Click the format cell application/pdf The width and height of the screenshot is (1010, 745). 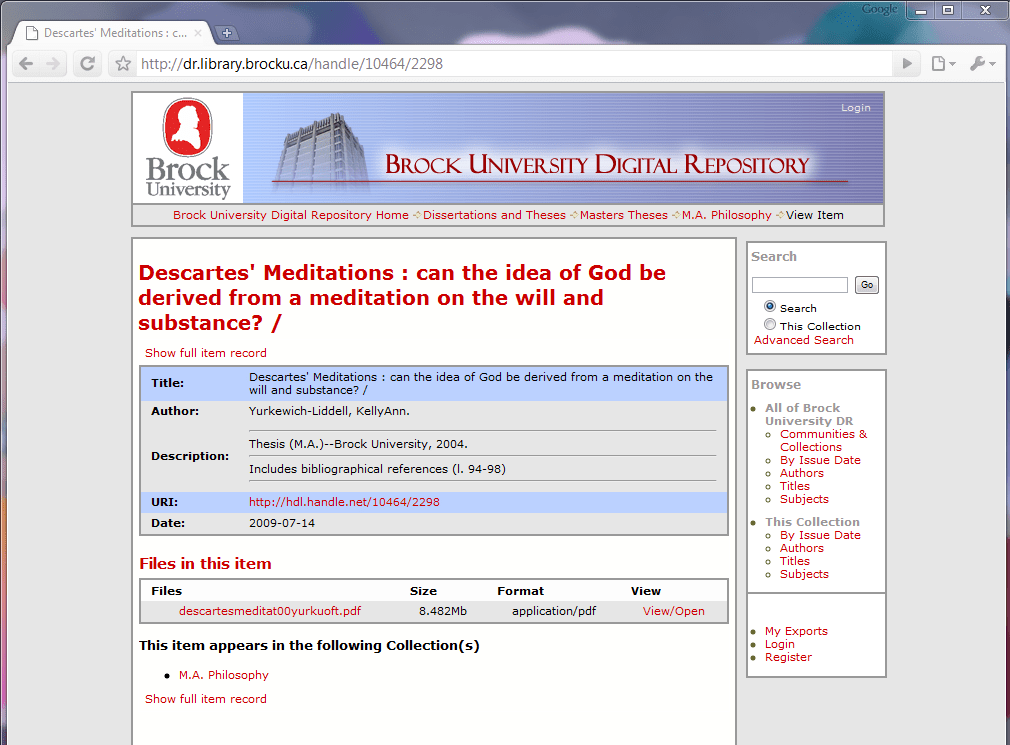coord(554,611)
